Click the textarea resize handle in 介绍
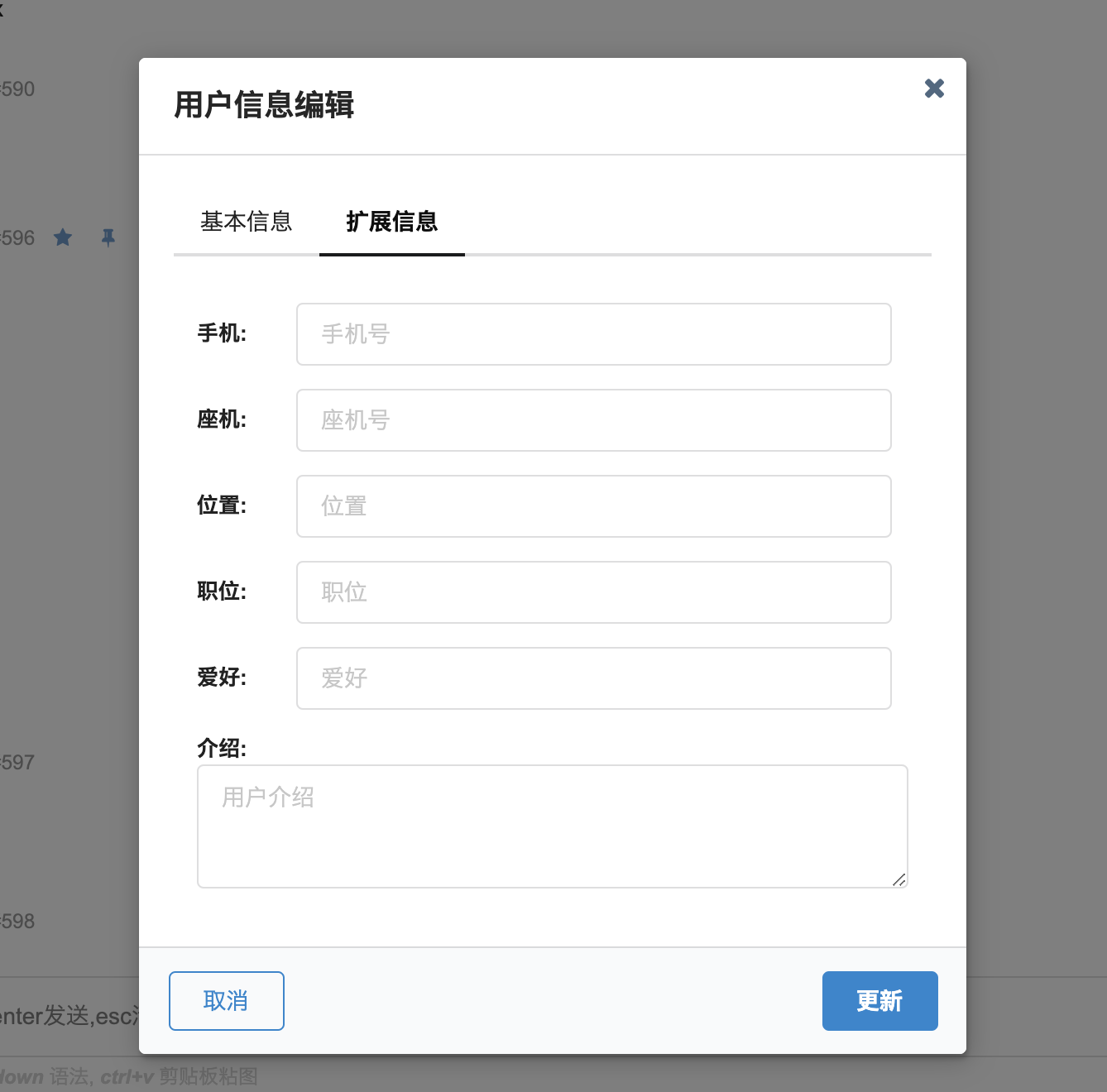The height and width of the screenshot is (1092, 1107). pos(899,879)
